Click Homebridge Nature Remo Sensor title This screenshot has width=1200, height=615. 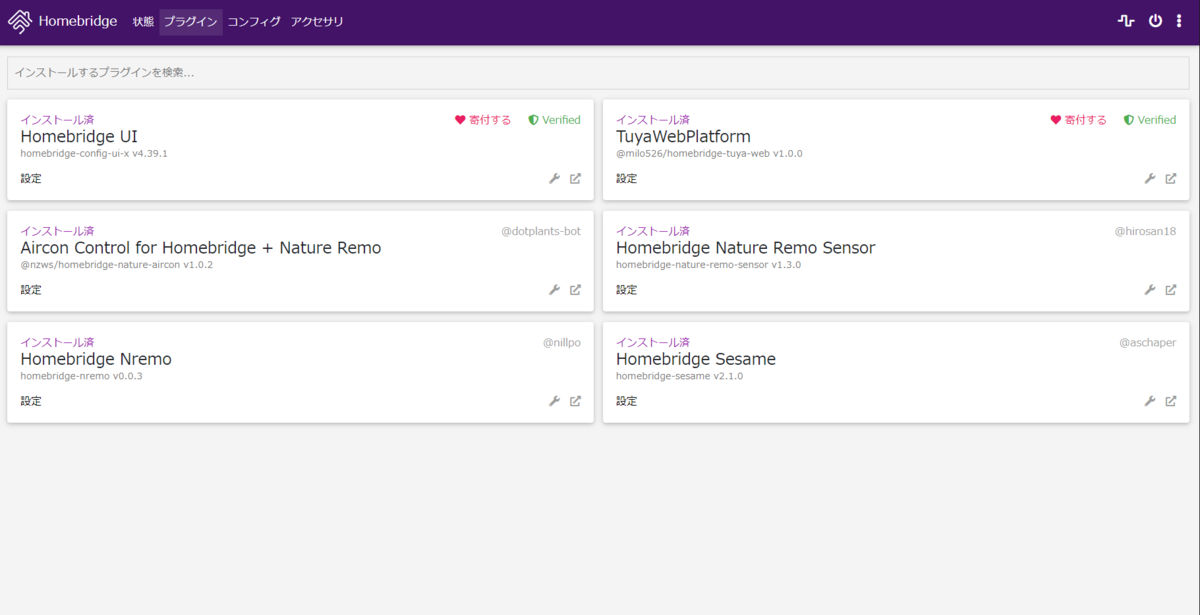click(746, 248)
